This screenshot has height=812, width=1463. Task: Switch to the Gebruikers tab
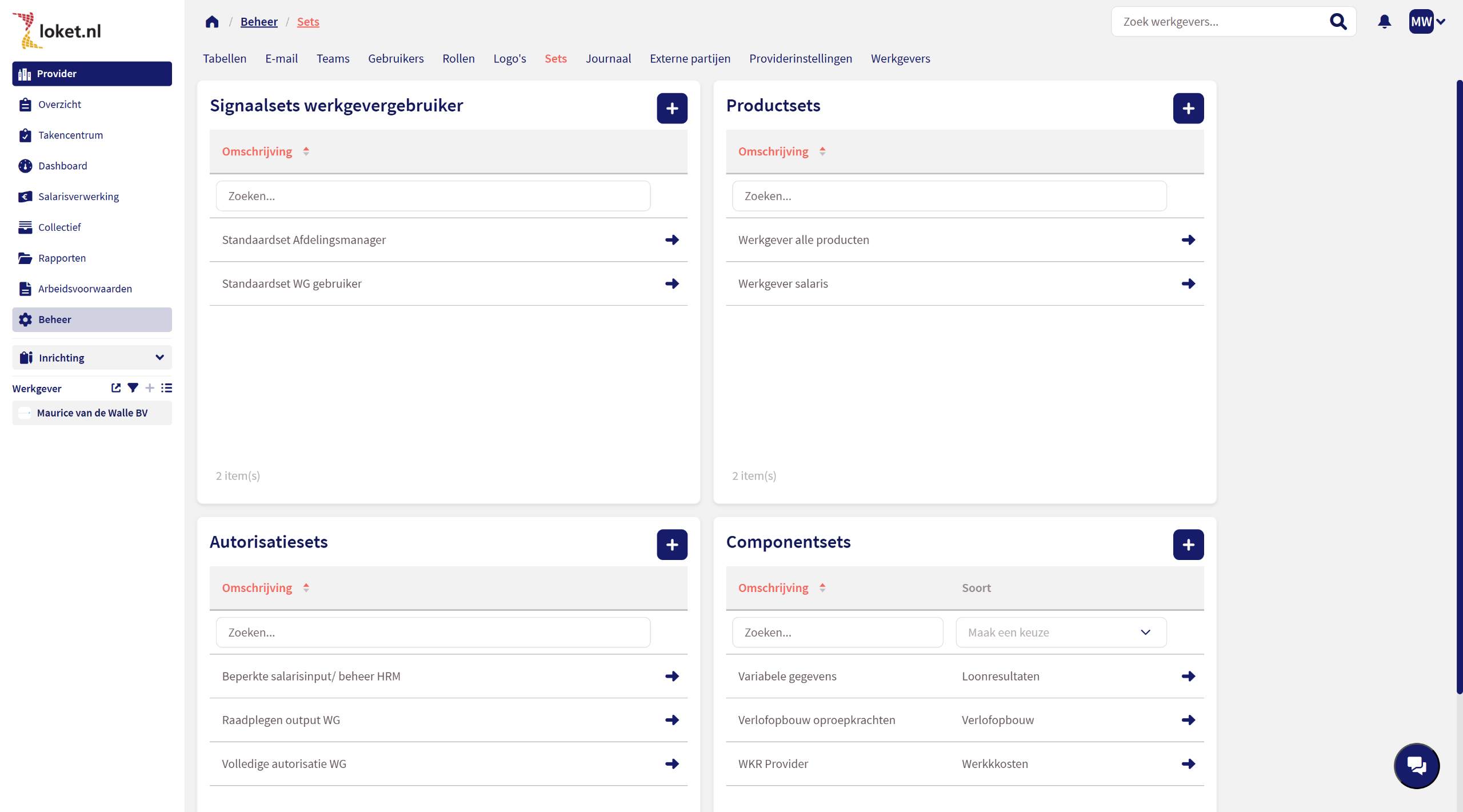coord(395,58)
